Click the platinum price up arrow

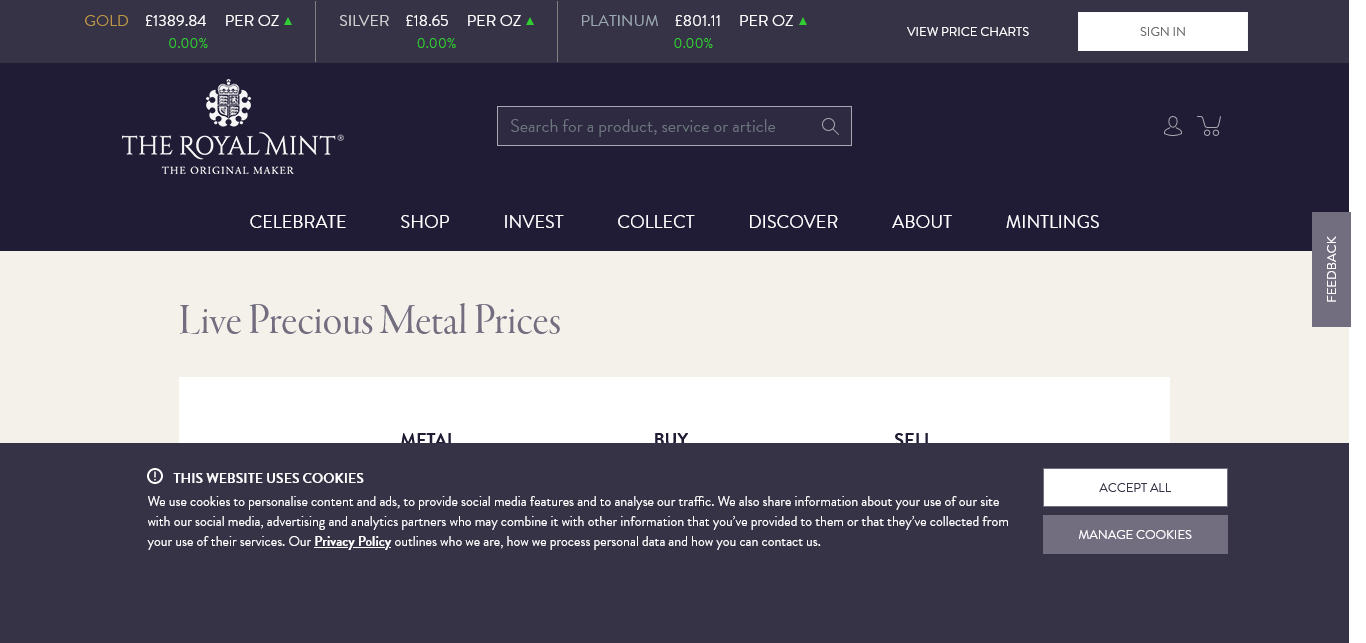coord(802,21)
